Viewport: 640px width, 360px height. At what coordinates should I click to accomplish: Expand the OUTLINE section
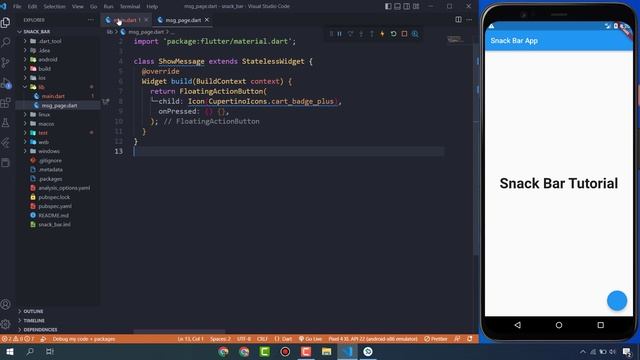pyautogui.click(x=33, y=311)
